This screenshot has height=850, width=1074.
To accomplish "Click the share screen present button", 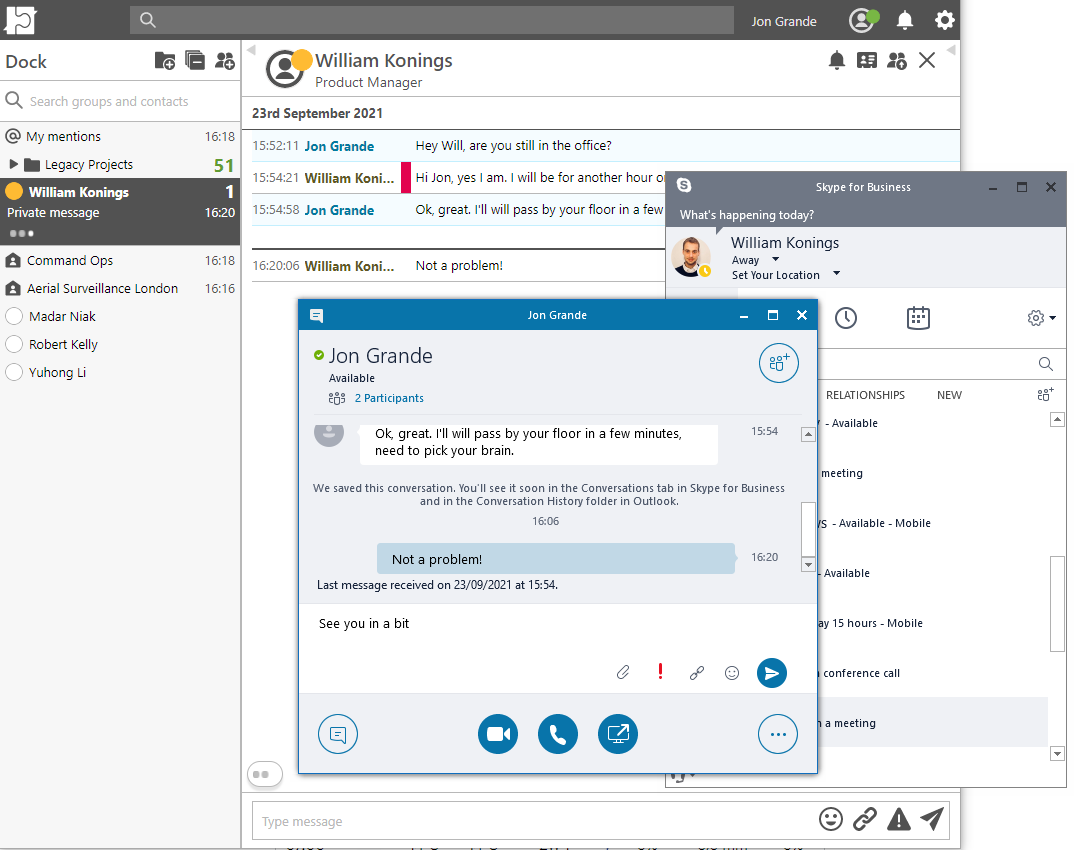I will tap(618, 735).
